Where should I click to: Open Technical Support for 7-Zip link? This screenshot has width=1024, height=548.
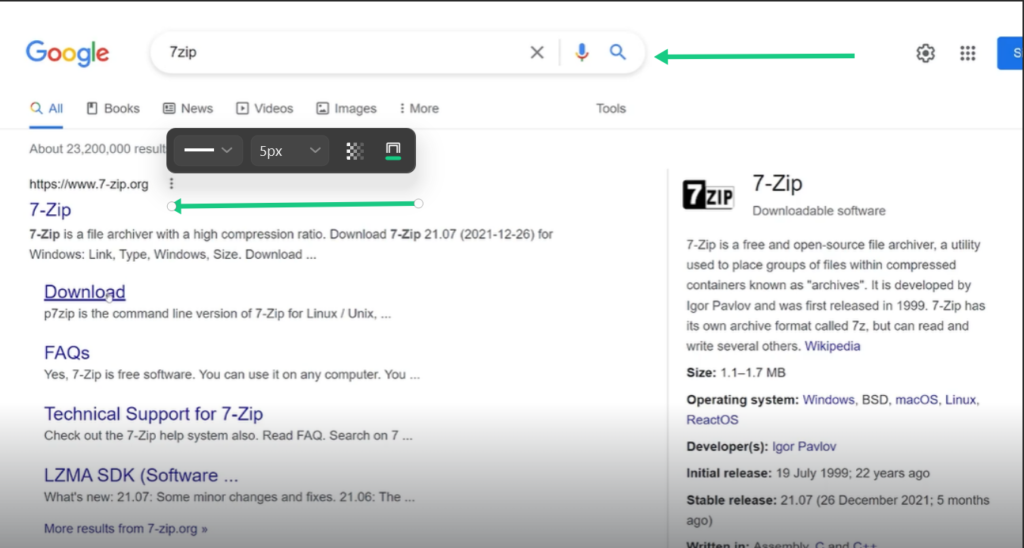[153, 414]
